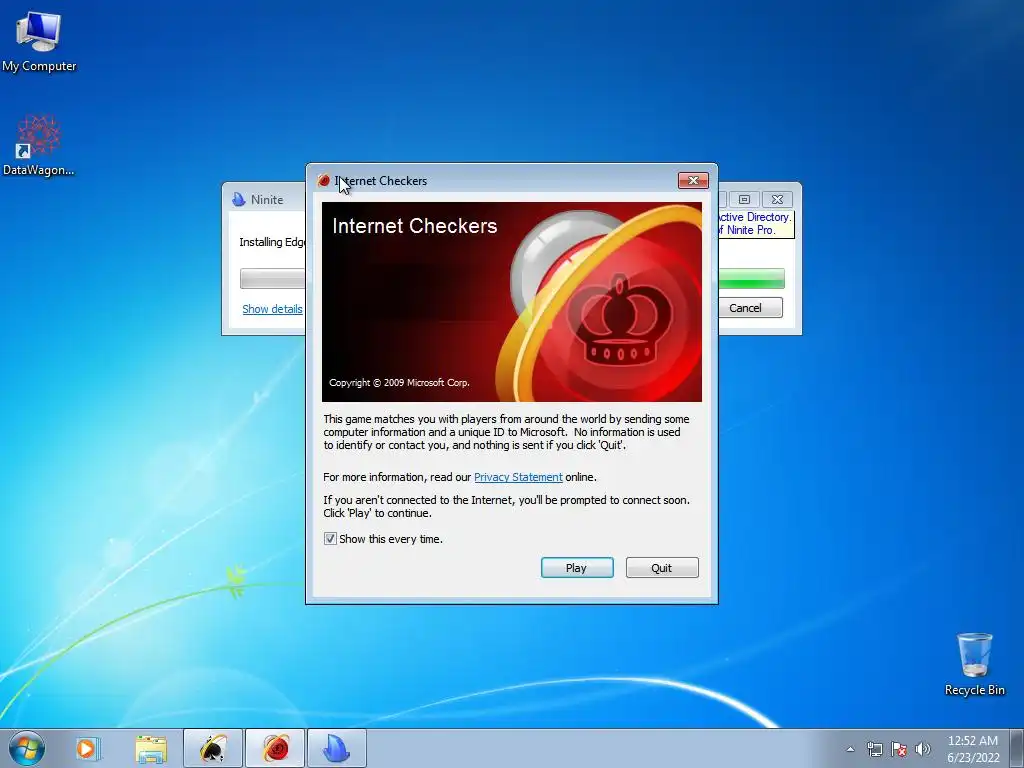Click the Internet Checkers banner image
The image size is (1024, 768).
[x=511, y=302]
